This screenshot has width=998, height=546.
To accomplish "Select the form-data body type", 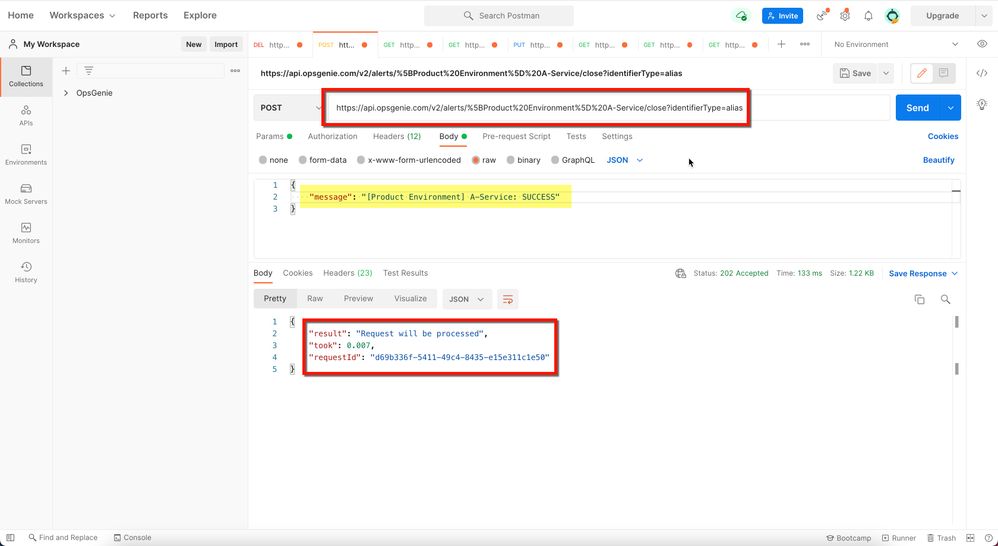I will [303, 160].
